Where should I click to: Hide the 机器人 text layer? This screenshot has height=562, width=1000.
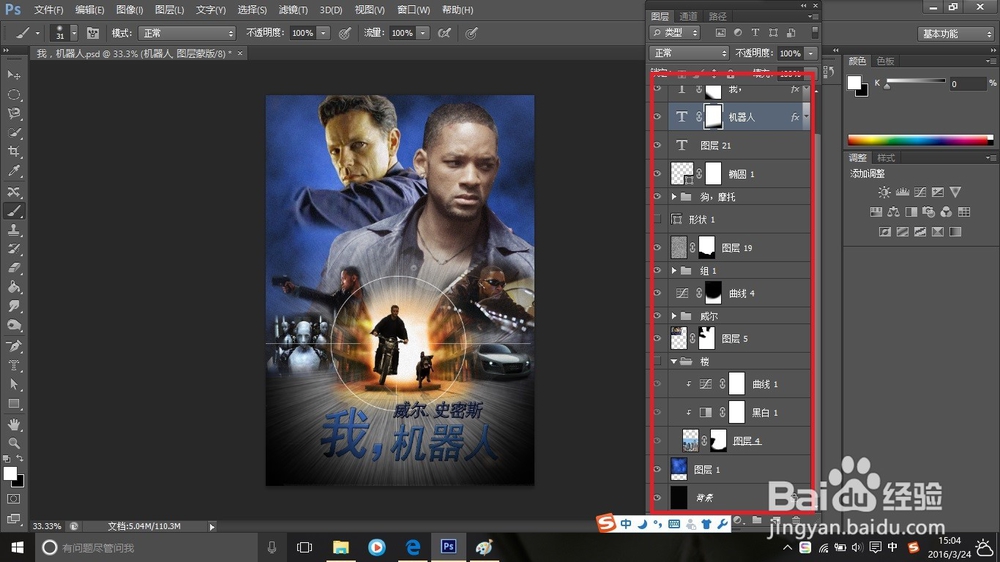click(x=658, y=117)
